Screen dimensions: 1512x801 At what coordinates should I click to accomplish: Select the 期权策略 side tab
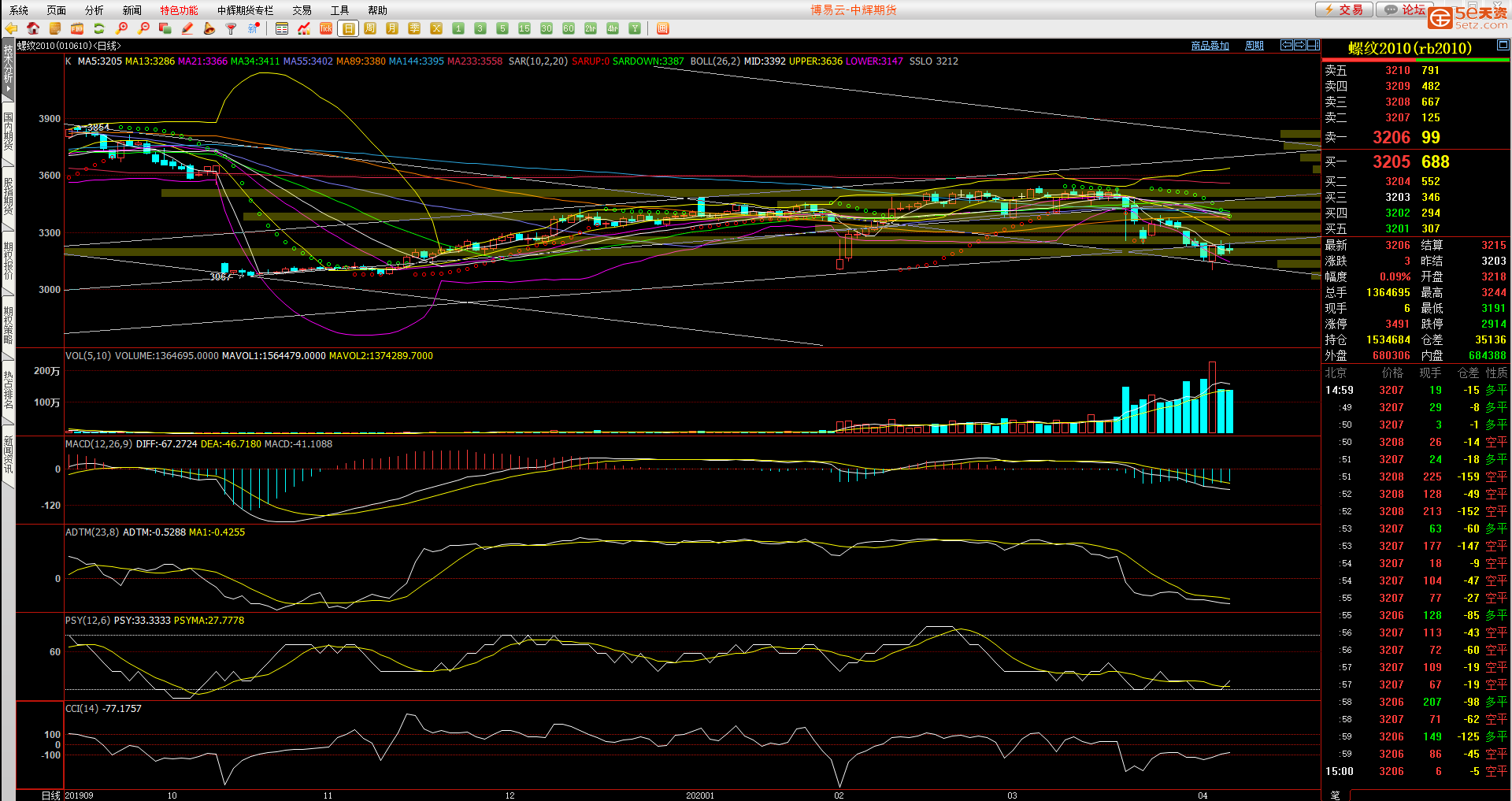(8, 326)
